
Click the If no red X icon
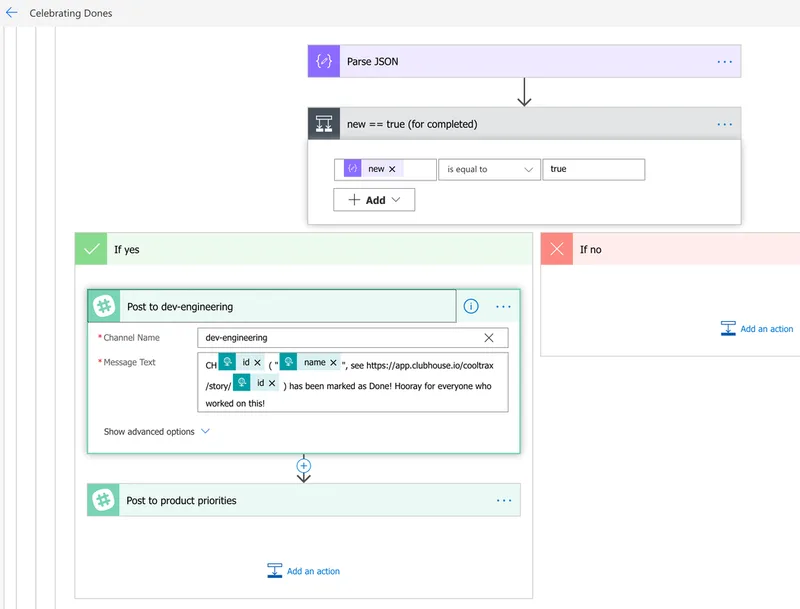point(557,249)
